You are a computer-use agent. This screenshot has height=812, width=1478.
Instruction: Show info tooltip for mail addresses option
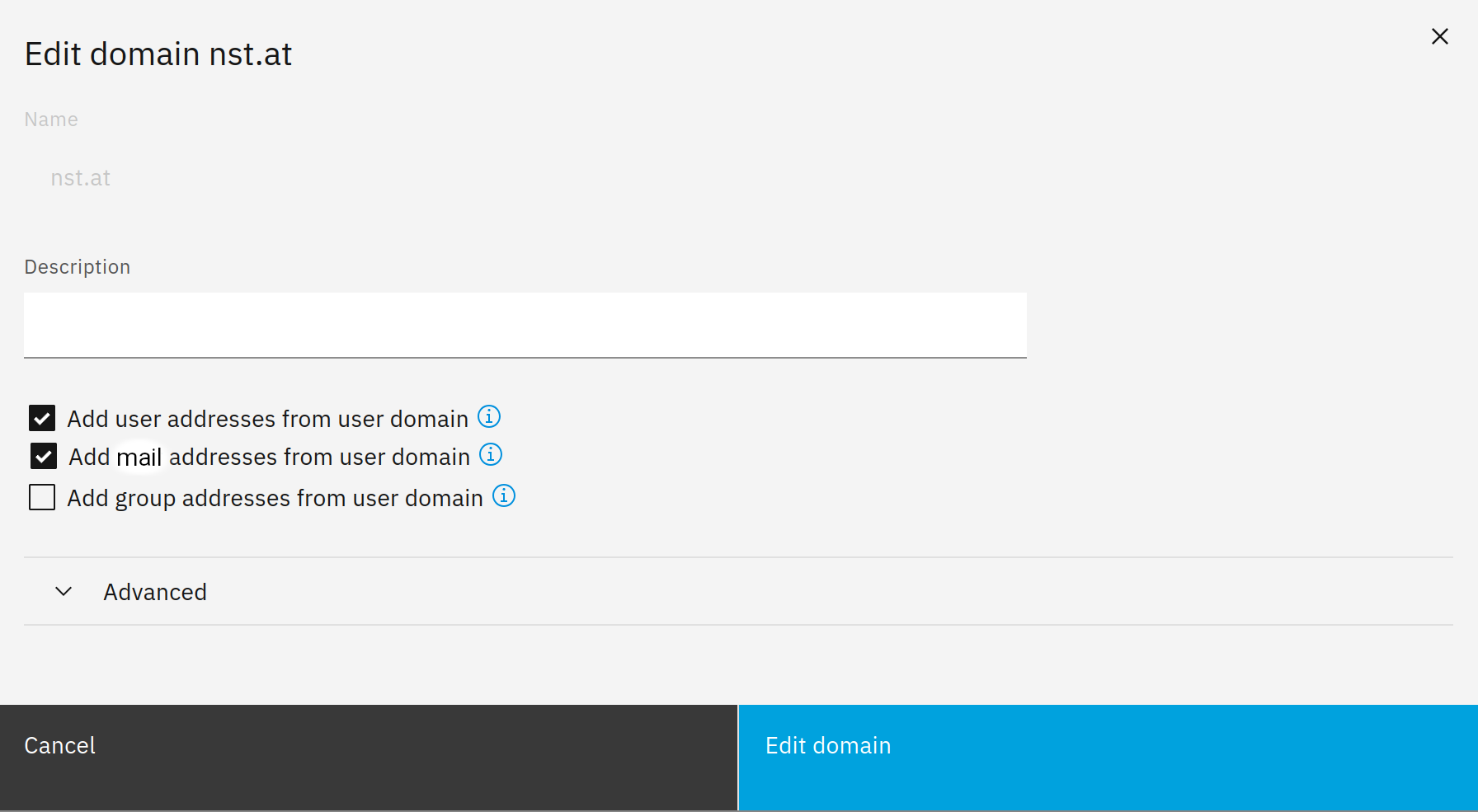click(491, 455)
